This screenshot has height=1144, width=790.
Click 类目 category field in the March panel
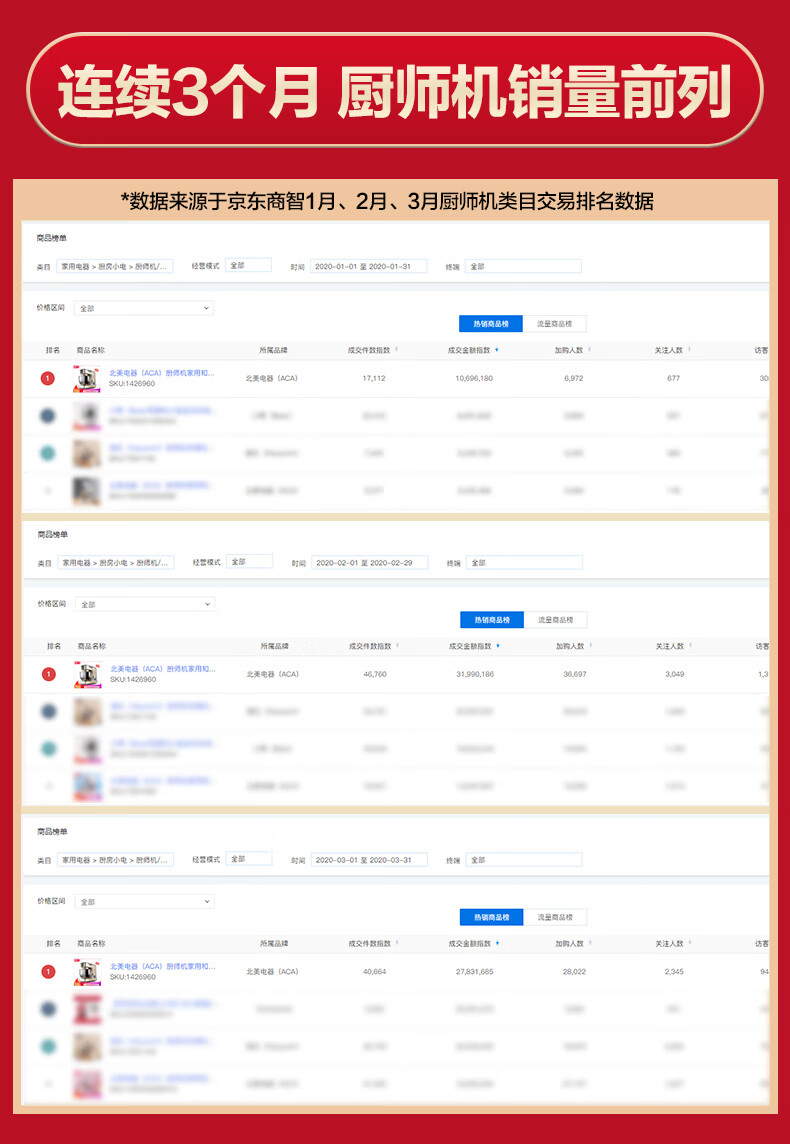click(x=115, y=859)
